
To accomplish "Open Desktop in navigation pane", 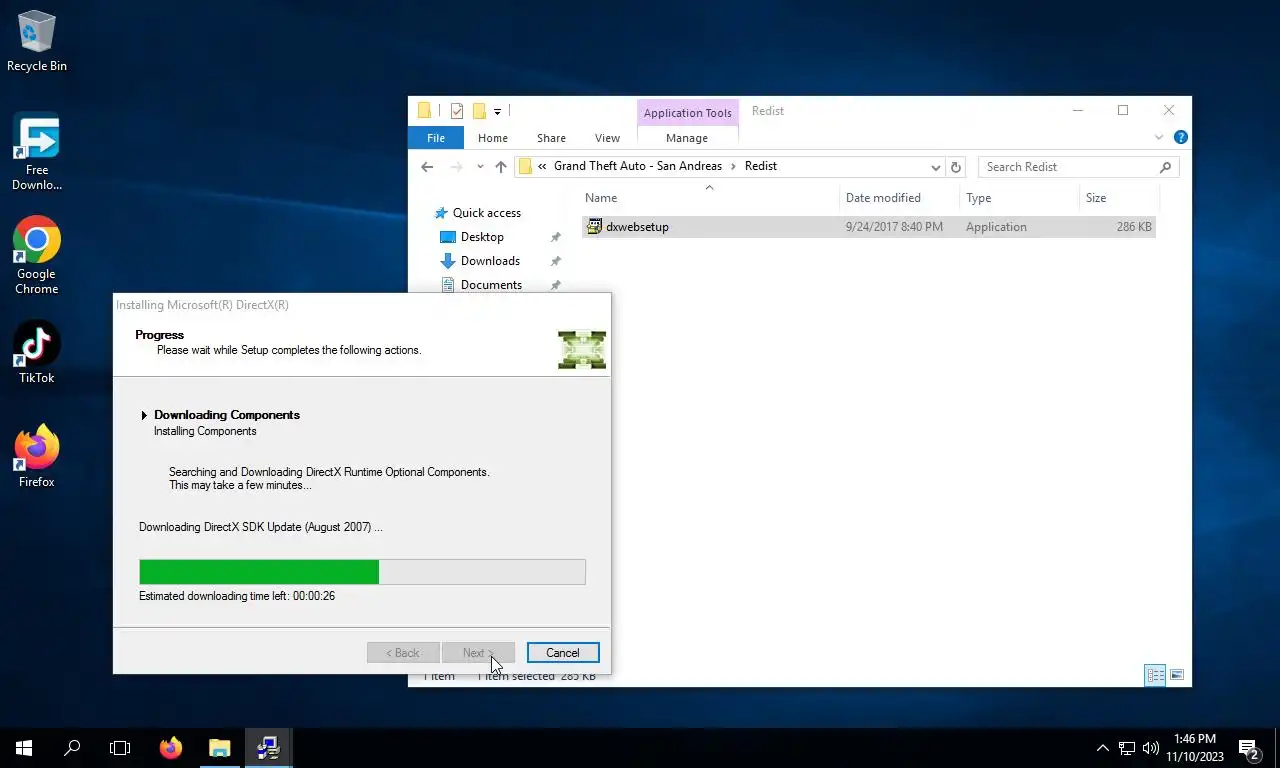I will [482, 237].
